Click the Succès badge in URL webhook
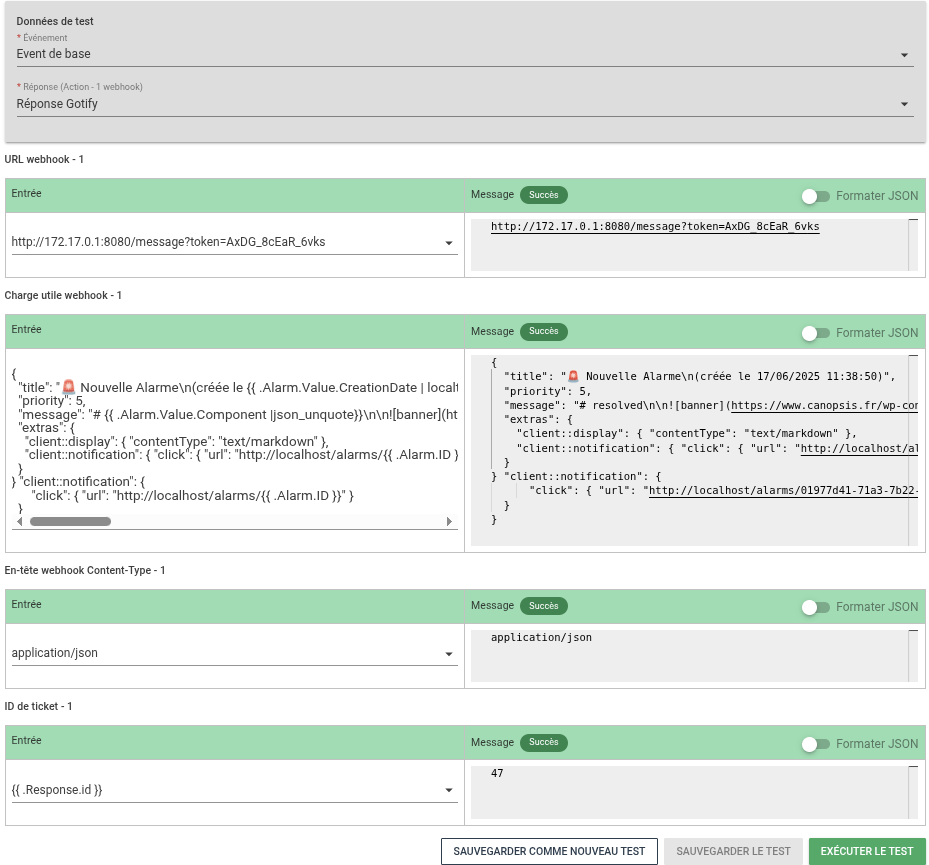Screen dimensions: 929x865 [x=543, y=196]
